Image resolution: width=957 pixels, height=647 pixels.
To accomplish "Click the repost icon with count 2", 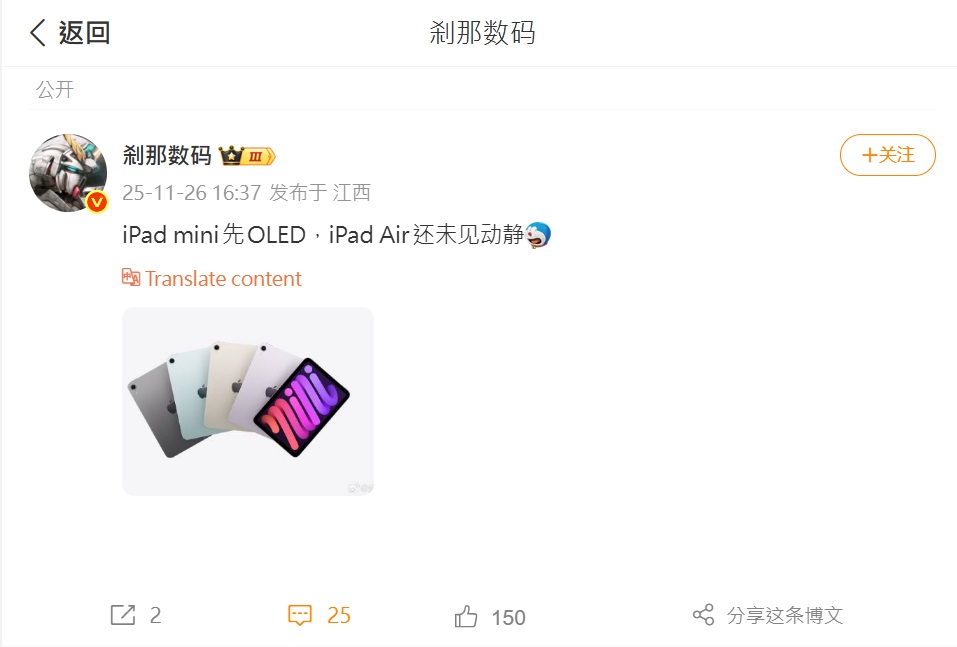I will click(x=123, y=615).
